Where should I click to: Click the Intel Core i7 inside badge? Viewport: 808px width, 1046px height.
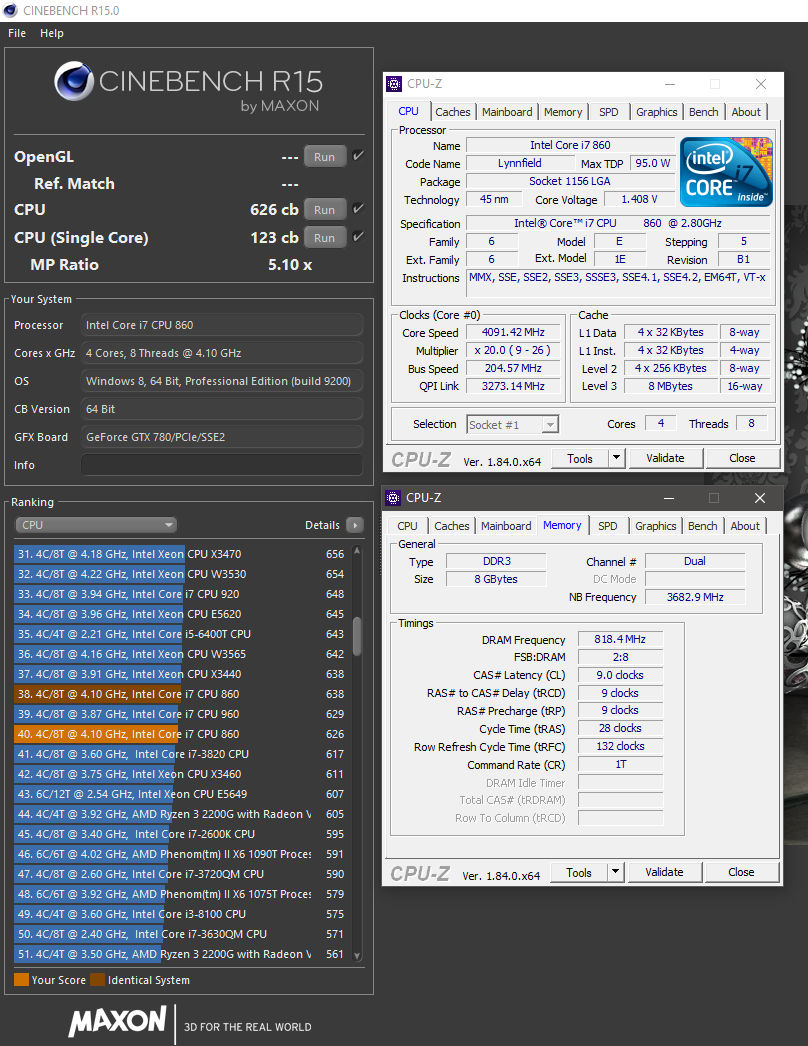(726, 172)
